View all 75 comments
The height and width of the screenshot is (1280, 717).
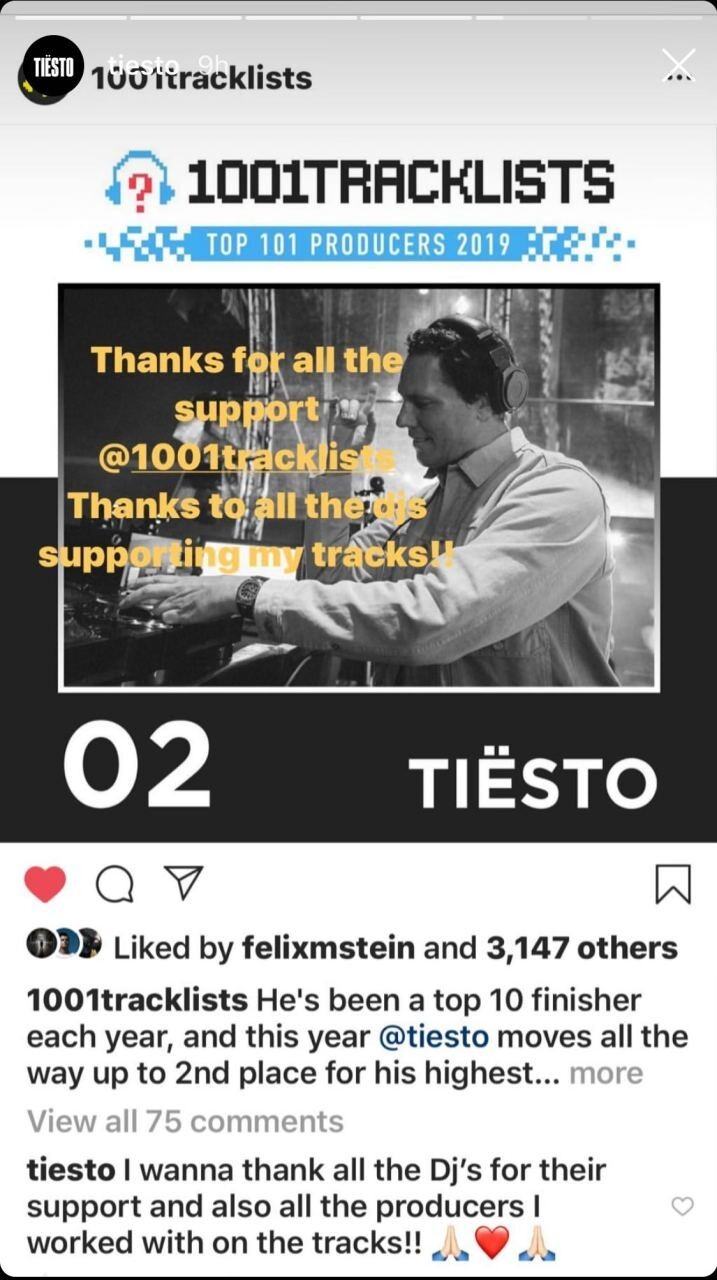point(185,1122)
